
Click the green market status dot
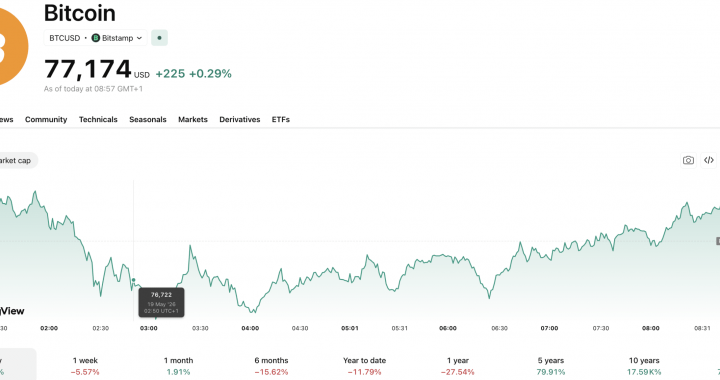[x=159, y=38]
